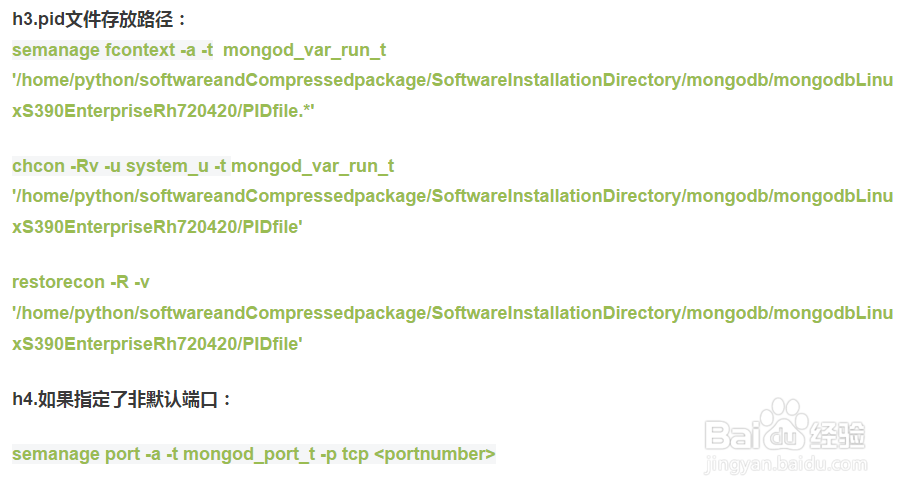Click the "h3.pid文件存放路径" heading

pyautogui.click(x=100, y=20)
